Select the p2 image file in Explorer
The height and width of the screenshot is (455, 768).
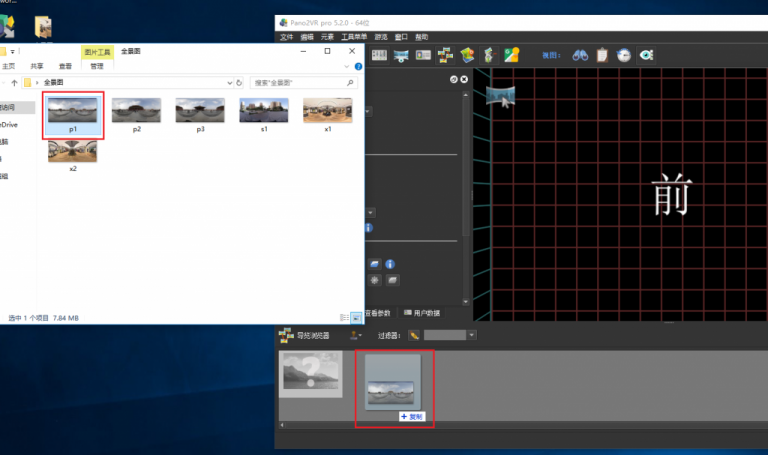[x=137, y=115]
